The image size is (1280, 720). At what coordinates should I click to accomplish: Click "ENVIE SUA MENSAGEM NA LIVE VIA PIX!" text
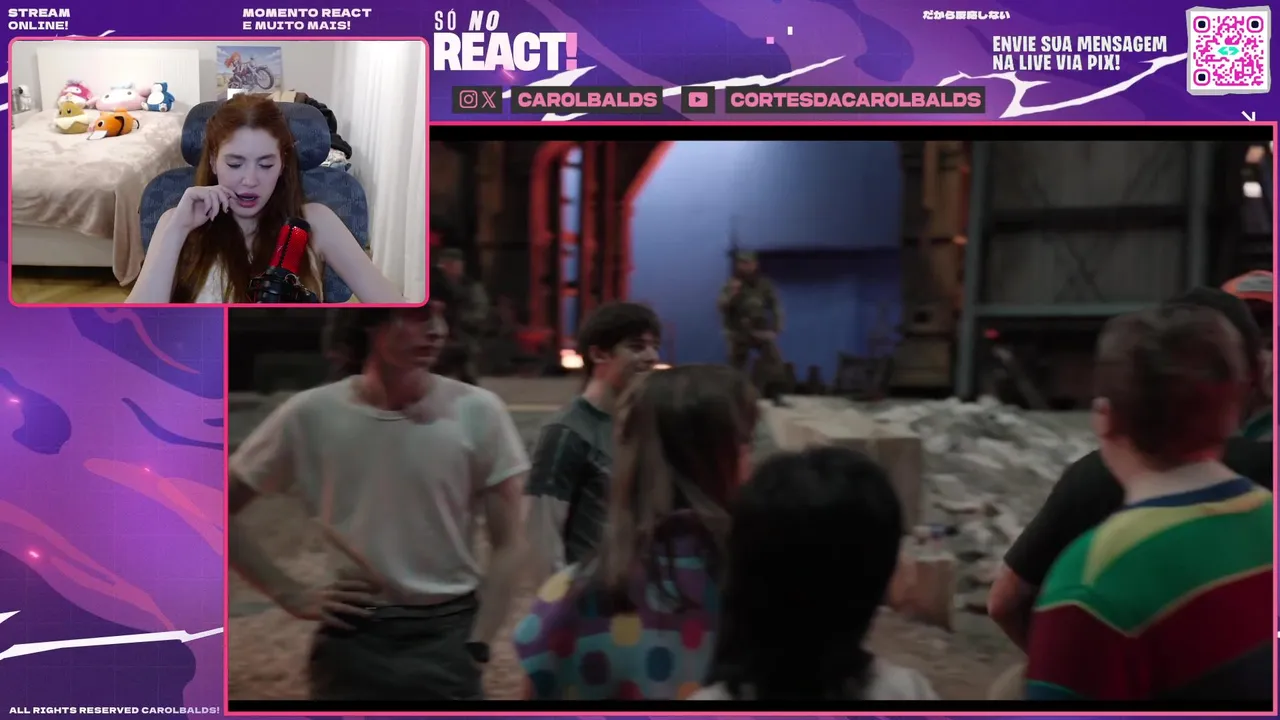(1079, 54)
